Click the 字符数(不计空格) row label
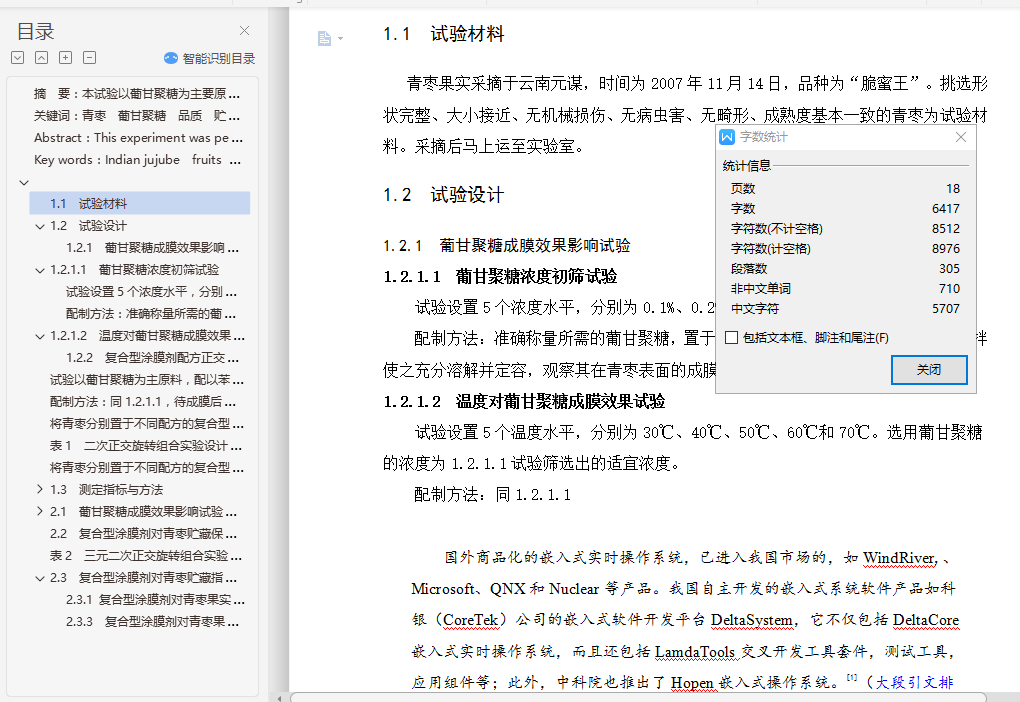The image size is (1020, 702). [x=777, y=229]
